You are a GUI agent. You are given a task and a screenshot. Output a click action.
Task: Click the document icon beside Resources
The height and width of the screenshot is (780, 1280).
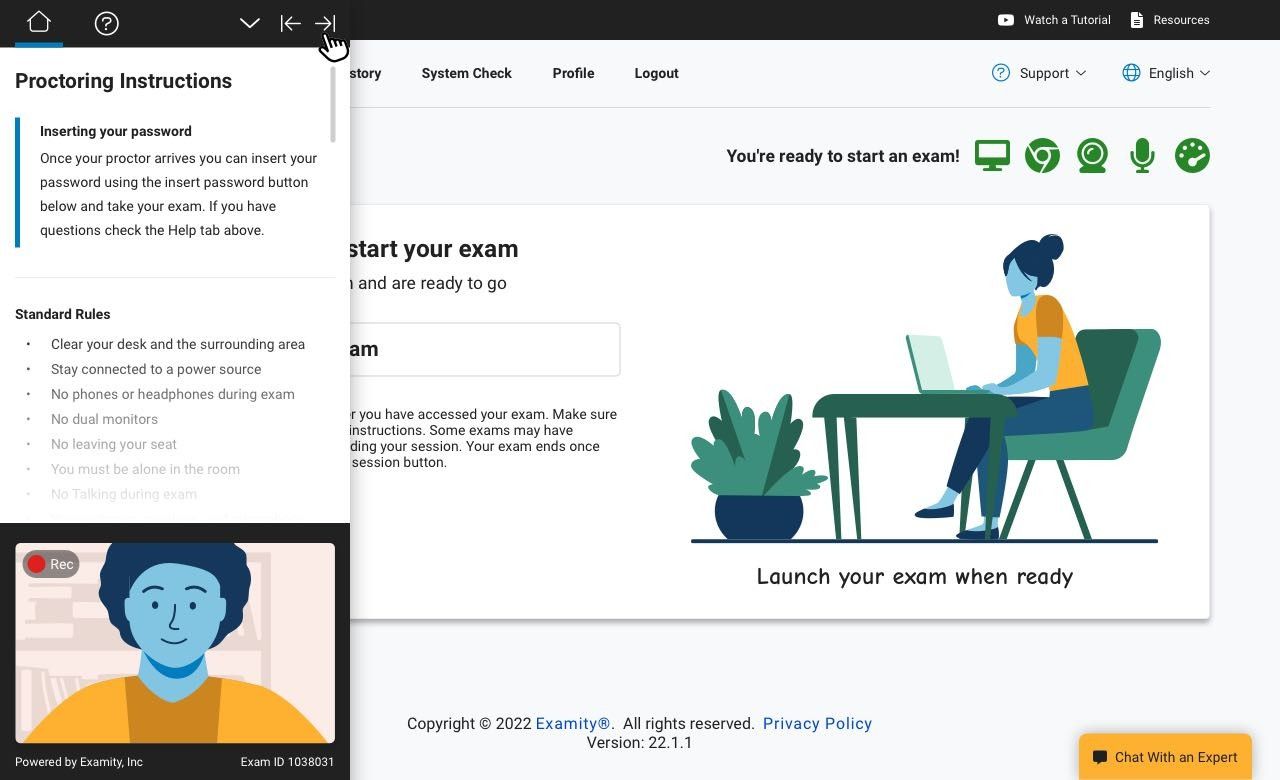(1137, 20)
